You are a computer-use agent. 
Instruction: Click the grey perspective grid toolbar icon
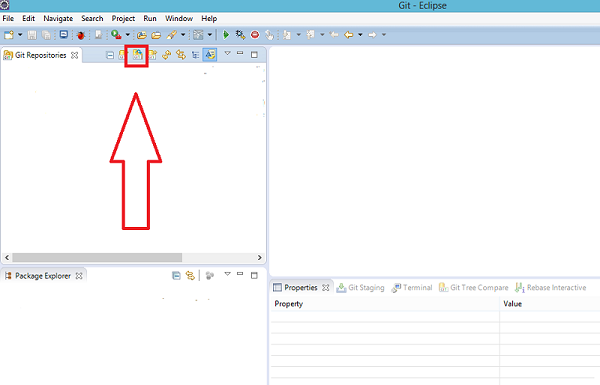coord(198,35)
